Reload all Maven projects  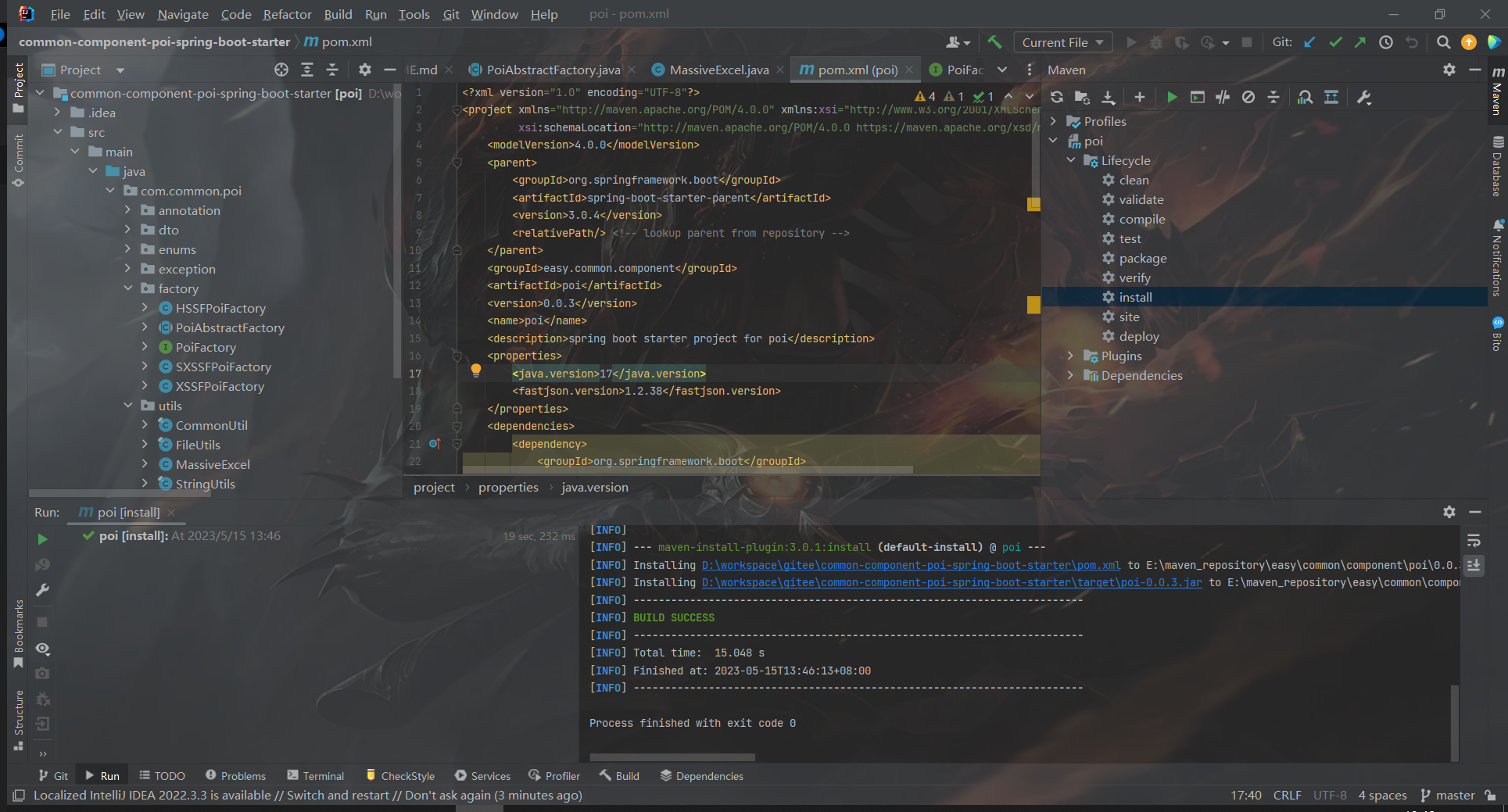tap(1057, 97)
